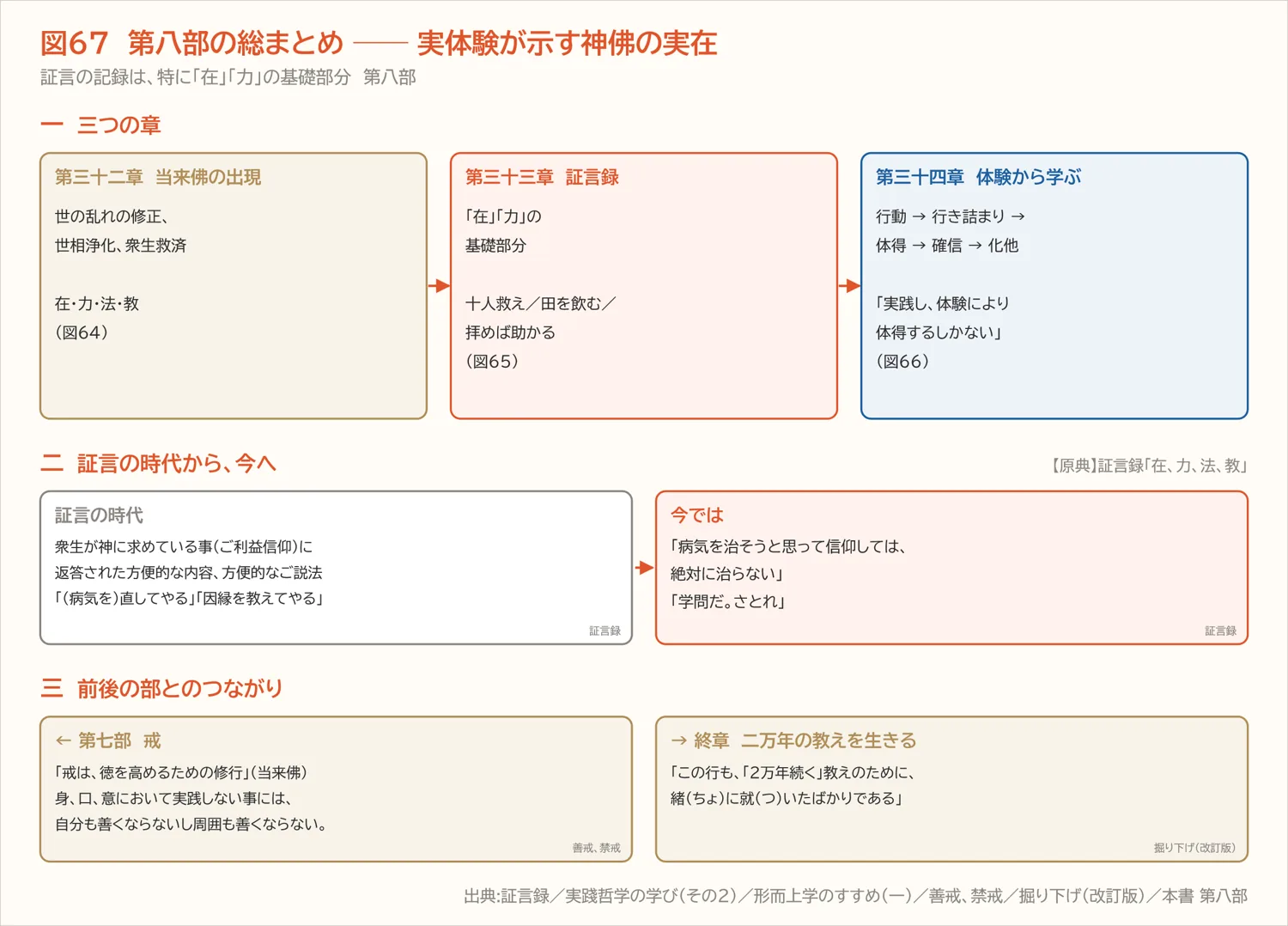Click "証言録" label in the 証言の時代 card

[605, 631]
